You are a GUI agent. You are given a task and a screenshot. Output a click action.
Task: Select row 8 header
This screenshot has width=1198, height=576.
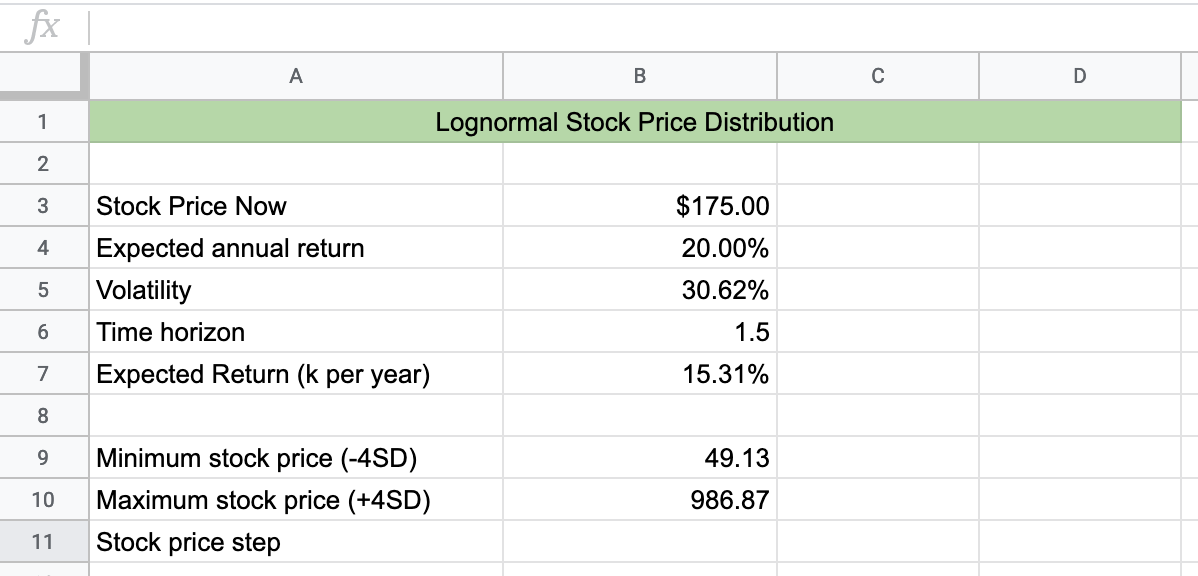[44, 416]
